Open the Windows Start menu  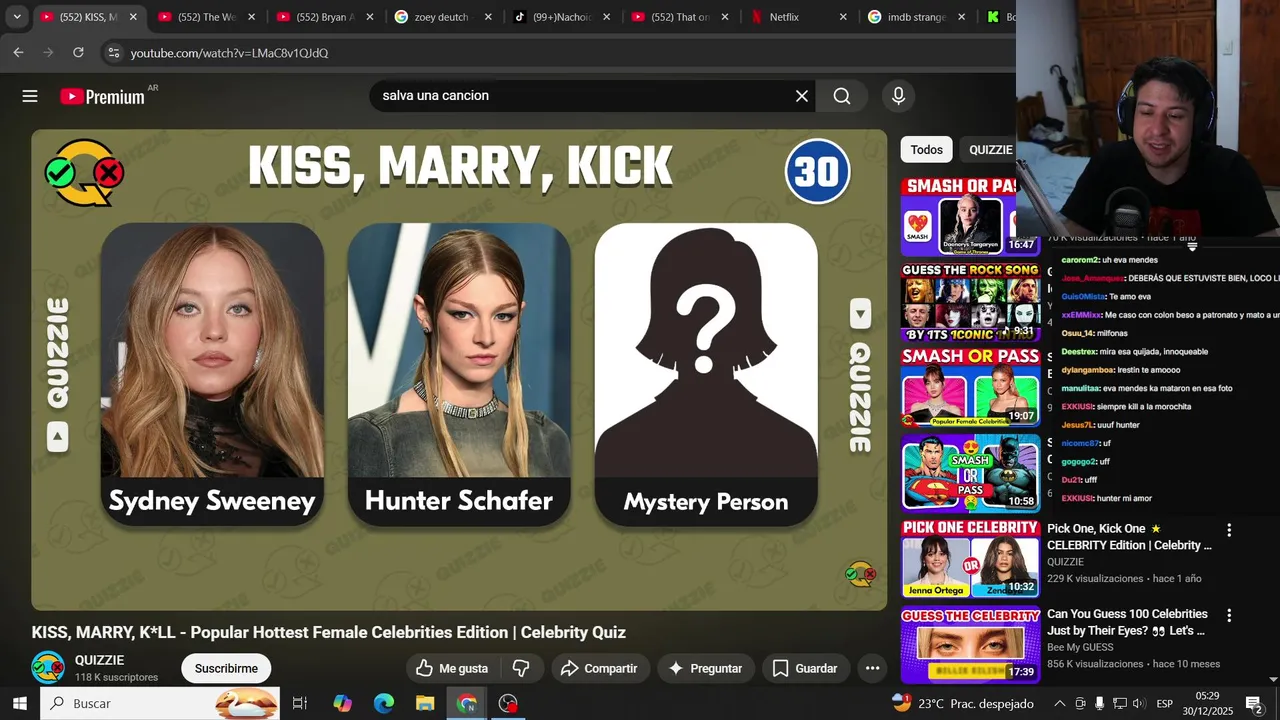pos(20,703)
